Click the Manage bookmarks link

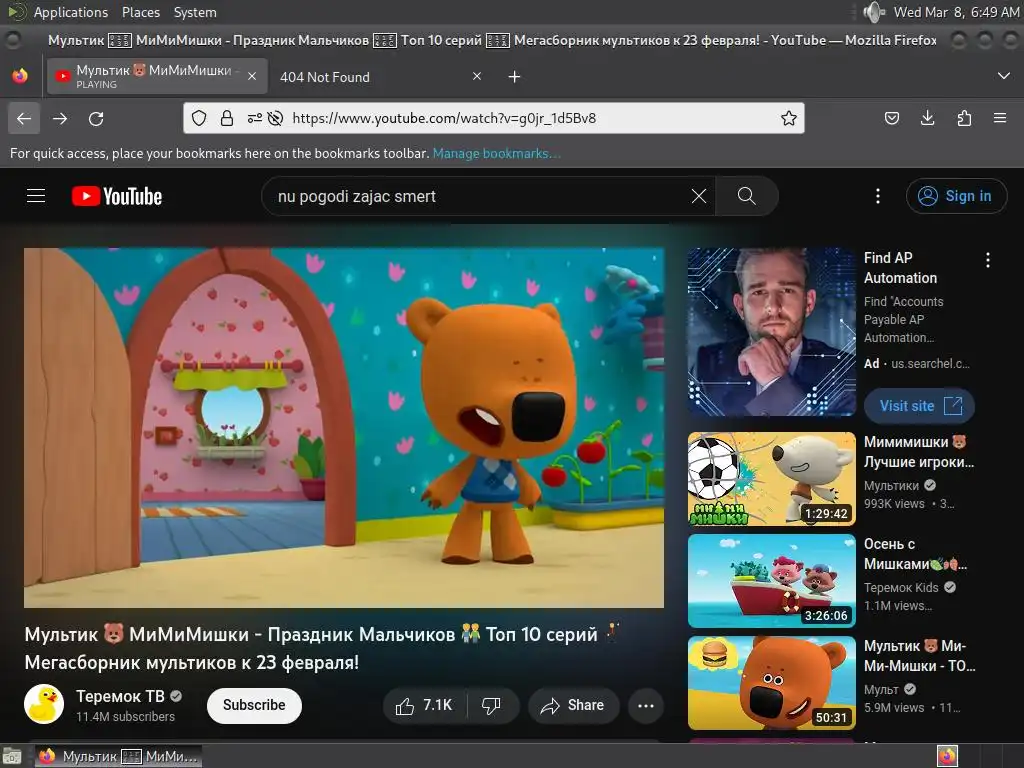coord(496,153)
